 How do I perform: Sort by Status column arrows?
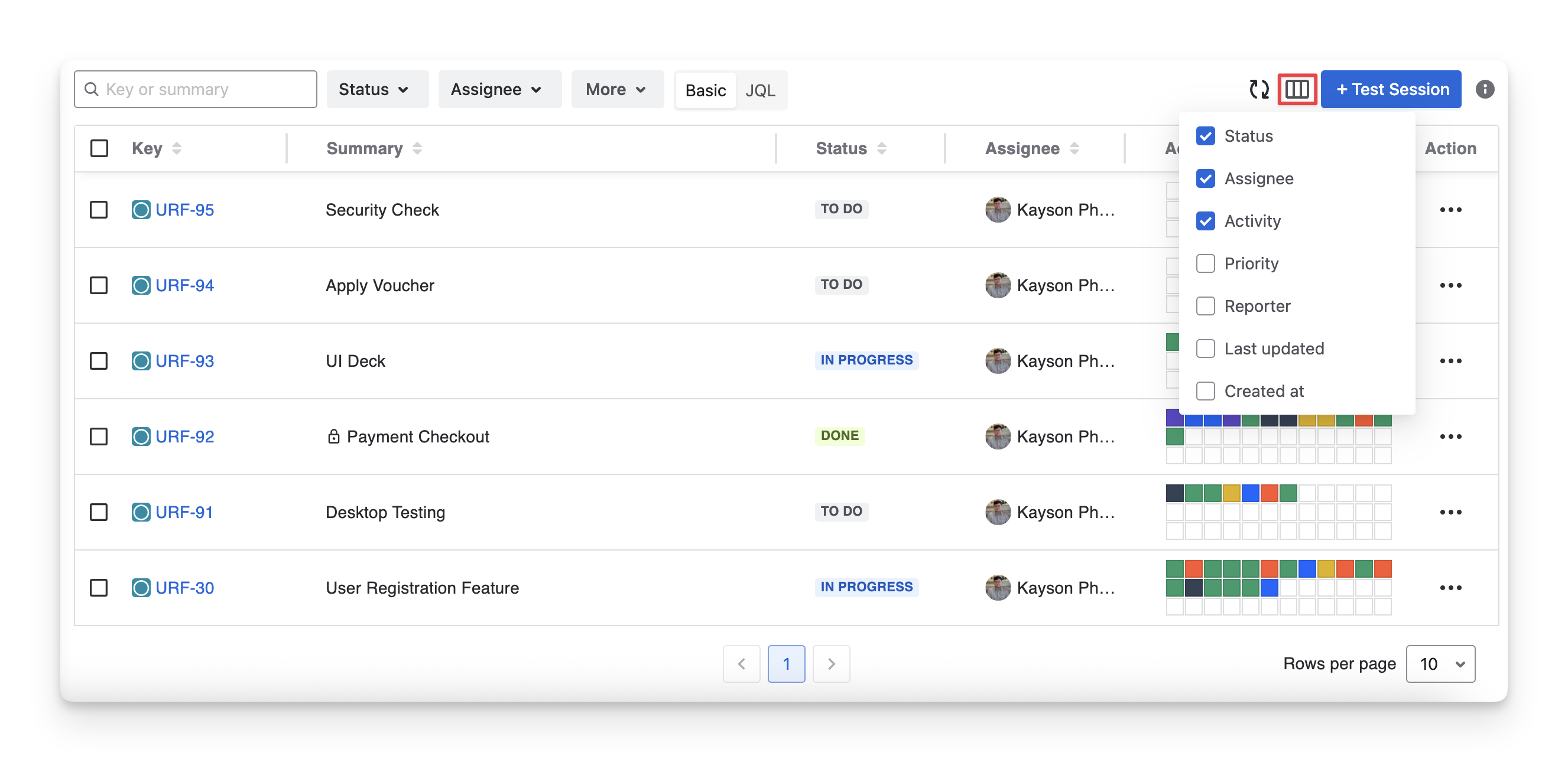click(881, 148)
